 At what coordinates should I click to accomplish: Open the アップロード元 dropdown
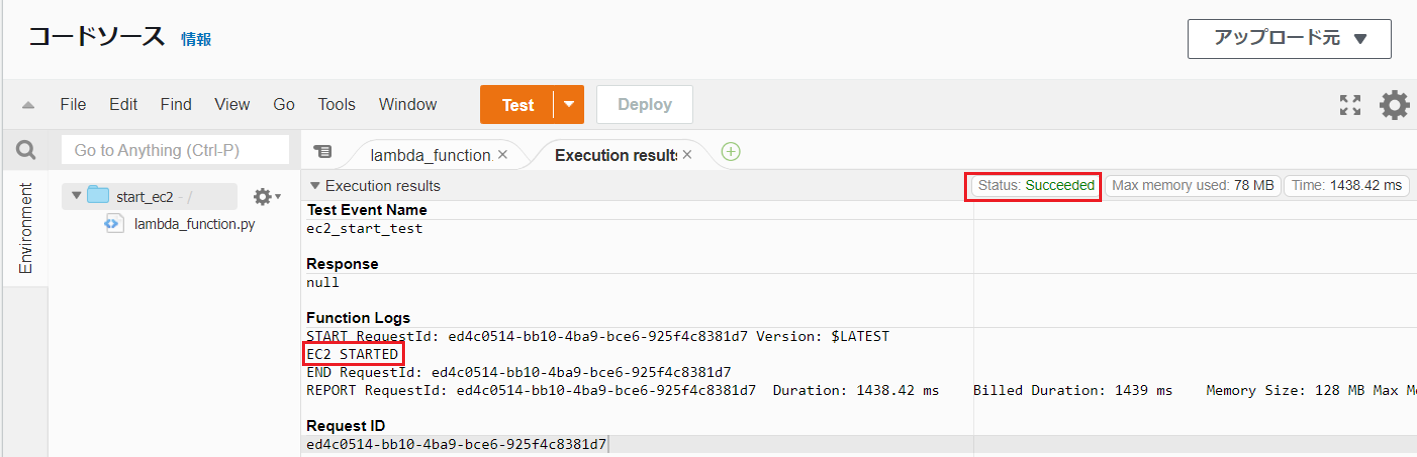click(x=1289, y=39)
